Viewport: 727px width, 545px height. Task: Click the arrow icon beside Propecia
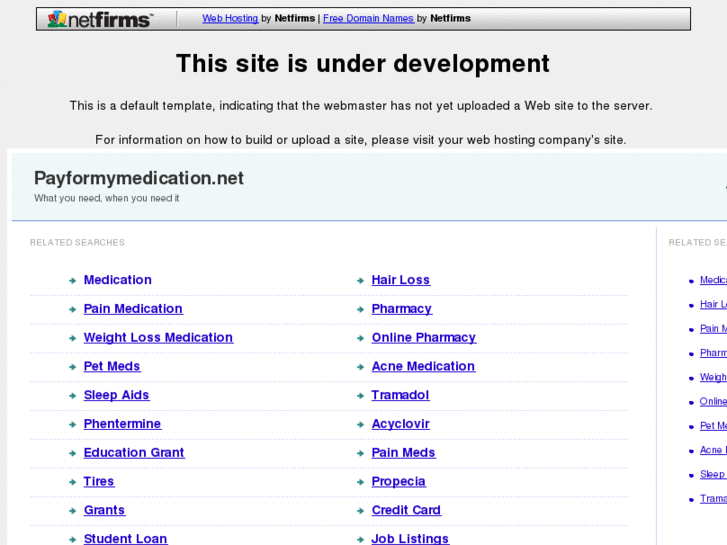(x=360, y=482)
